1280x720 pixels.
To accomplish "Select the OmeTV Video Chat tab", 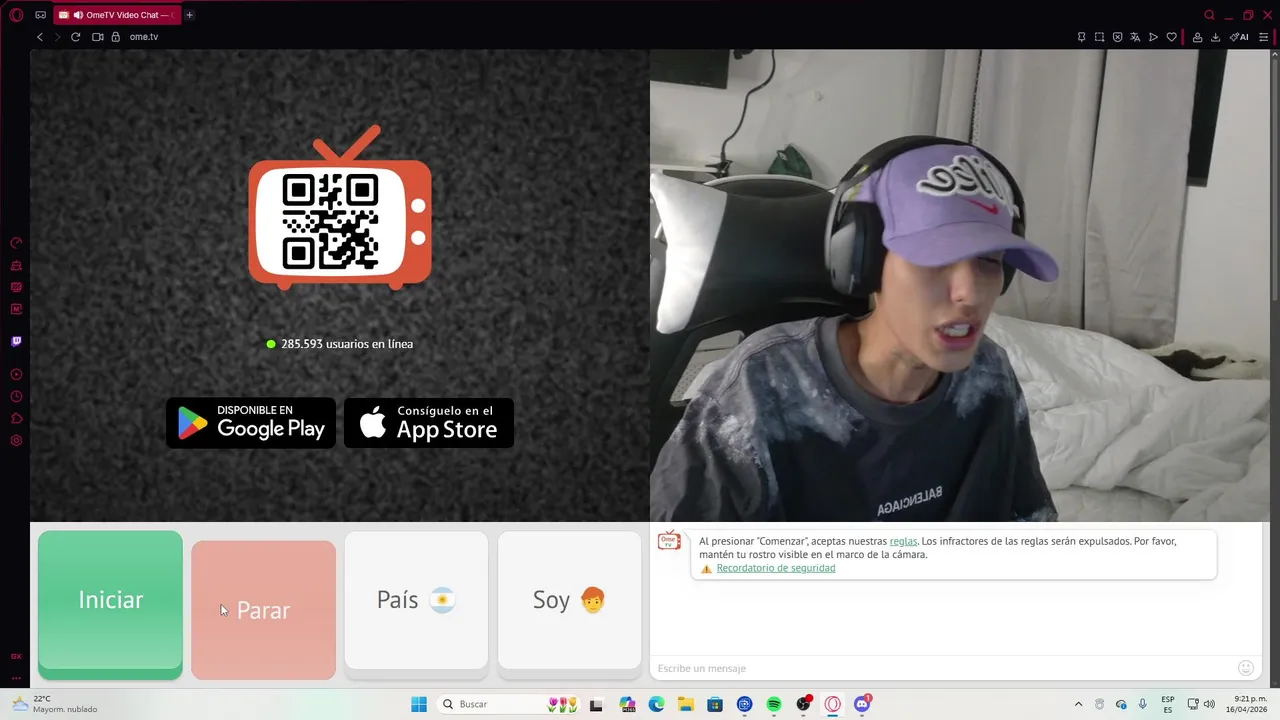I will 117,15.
